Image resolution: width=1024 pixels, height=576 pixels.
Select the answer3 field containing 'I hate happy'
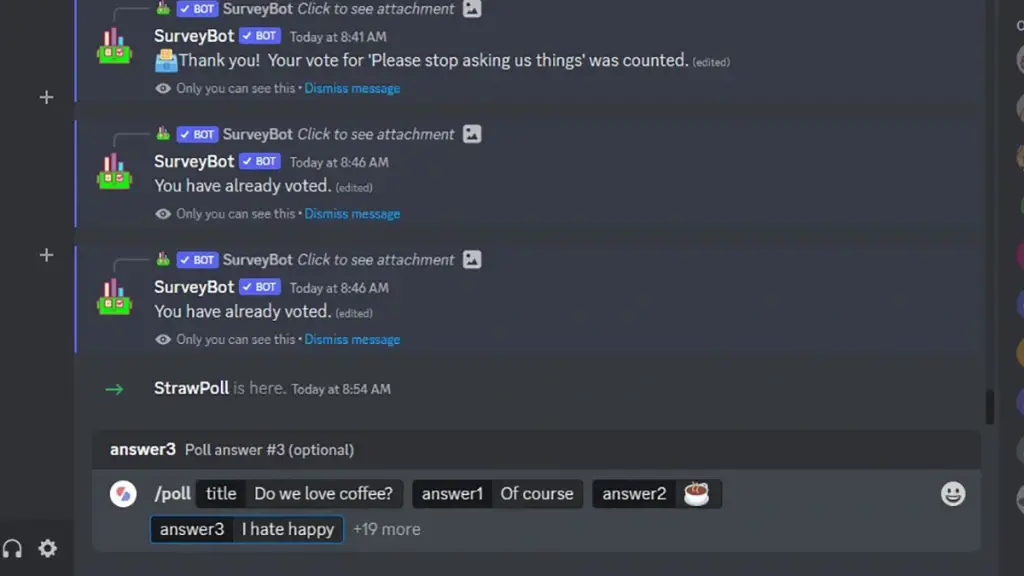pos(247,529)
